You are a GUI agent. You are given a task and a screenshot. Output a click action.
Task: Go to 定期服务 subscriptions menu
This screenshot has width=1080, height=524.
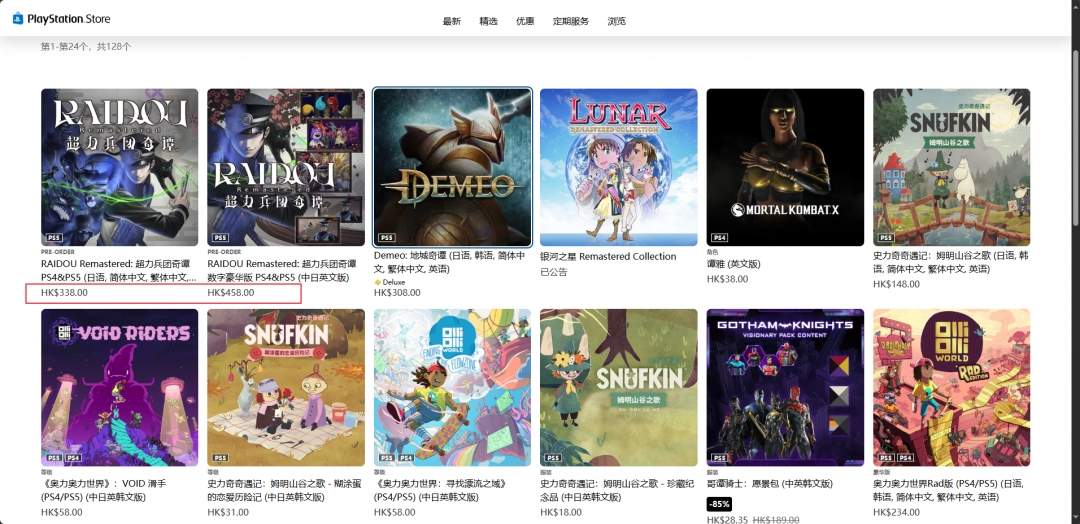(x=571, y=21)
